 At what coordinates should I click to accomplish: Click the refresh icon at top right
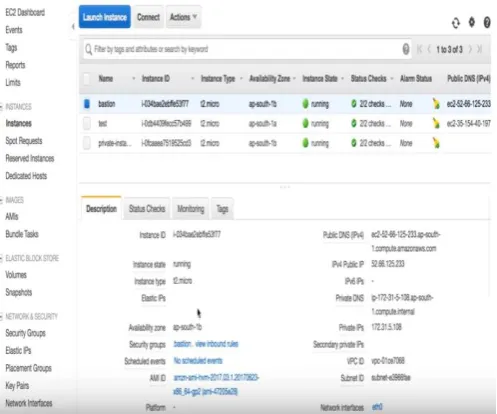click(x=456, y=23)
